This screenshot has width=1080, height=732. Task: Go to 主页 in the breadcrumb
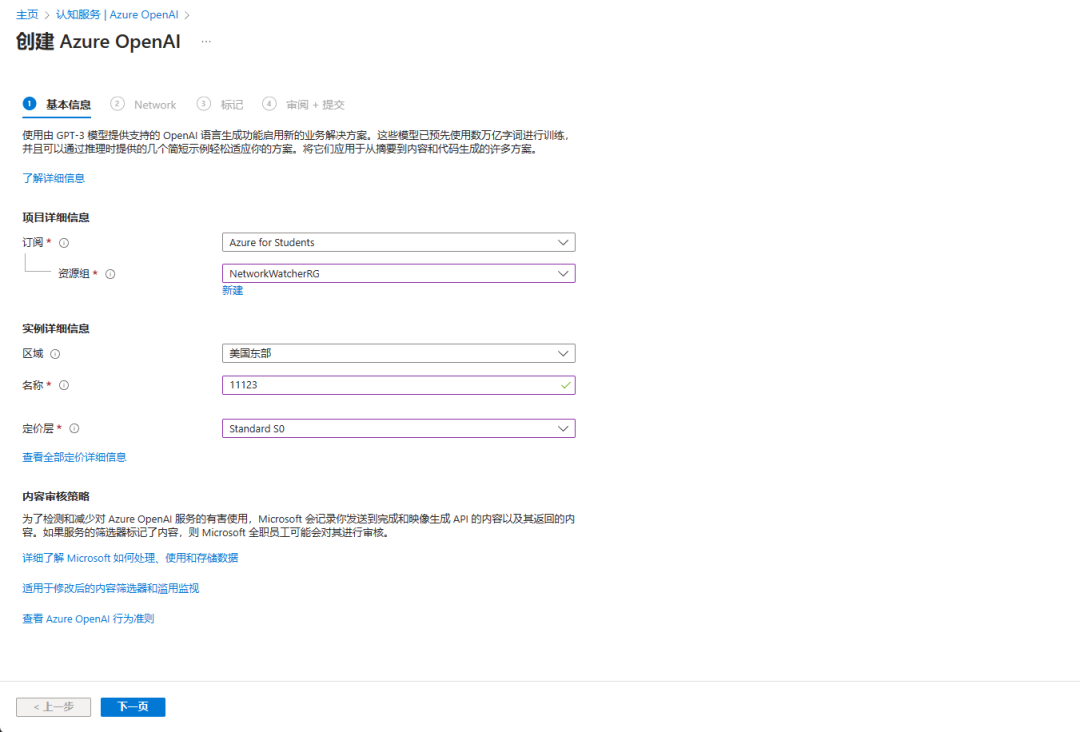28,14
